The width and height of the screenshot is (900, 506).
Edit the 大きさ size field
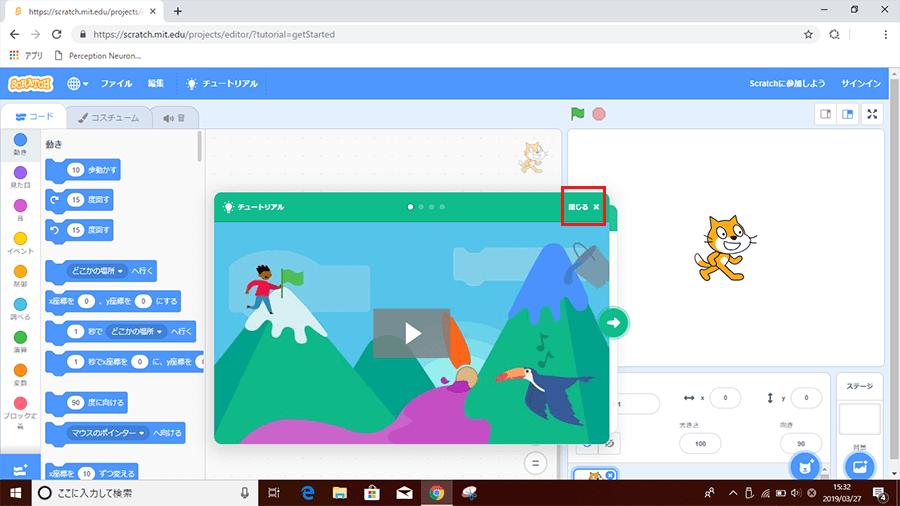[x=700, y=443]
